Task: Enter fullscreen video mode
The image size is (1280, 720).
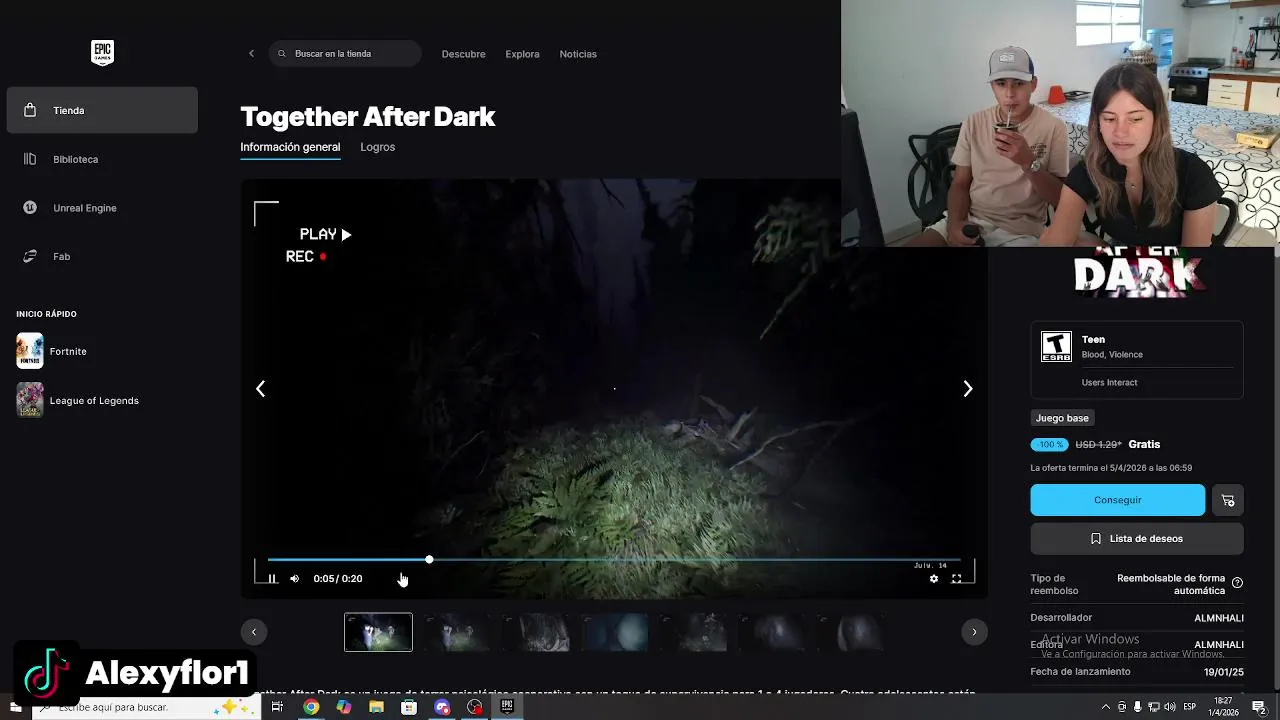Action: click(x=956, y=579)
